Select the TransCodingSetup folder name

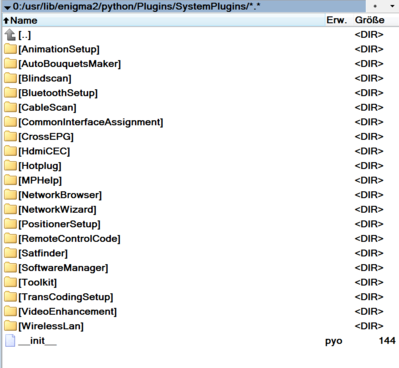(66, 297)
